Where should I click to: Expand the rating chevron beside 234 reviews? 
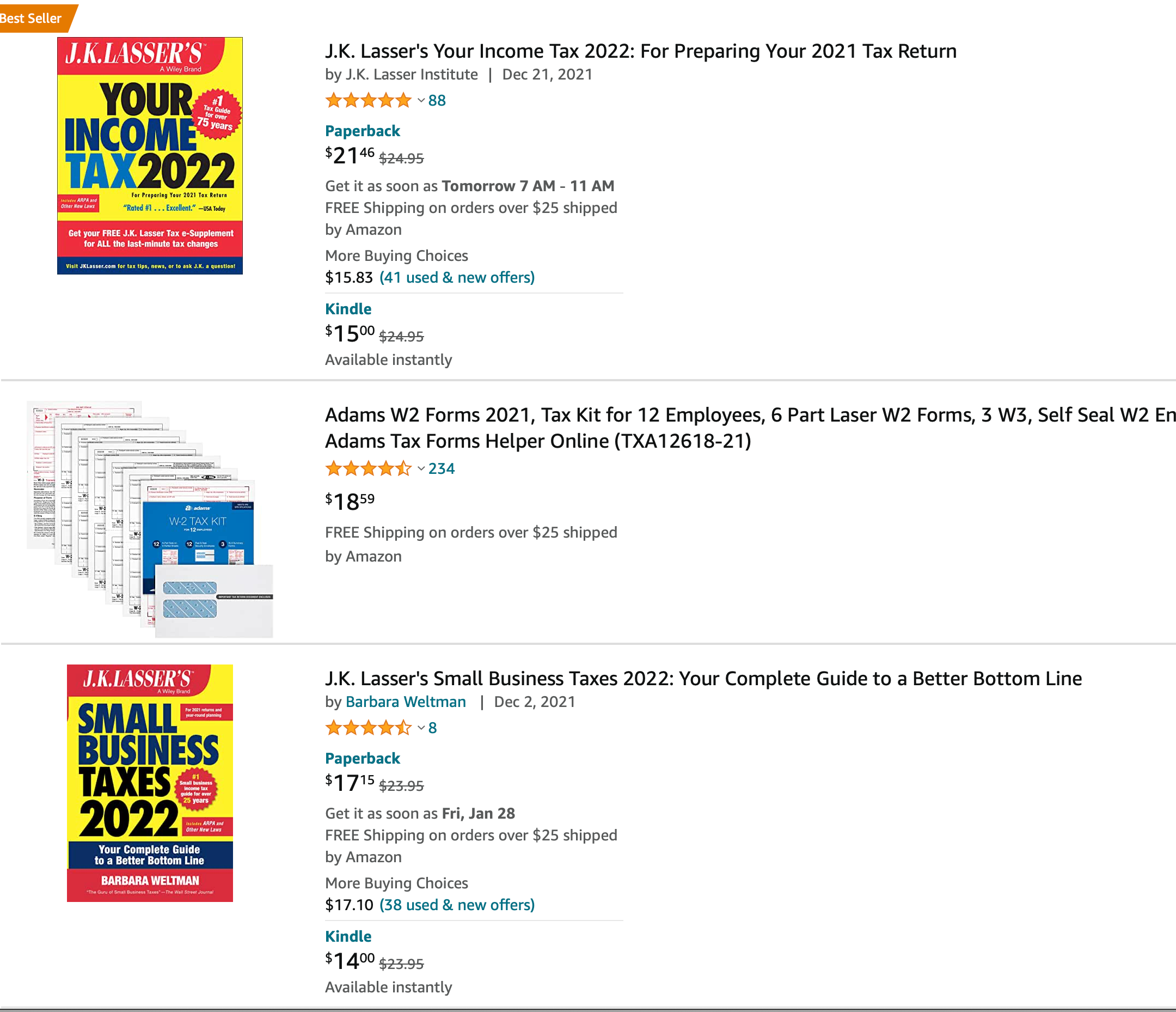pos(420,468)
